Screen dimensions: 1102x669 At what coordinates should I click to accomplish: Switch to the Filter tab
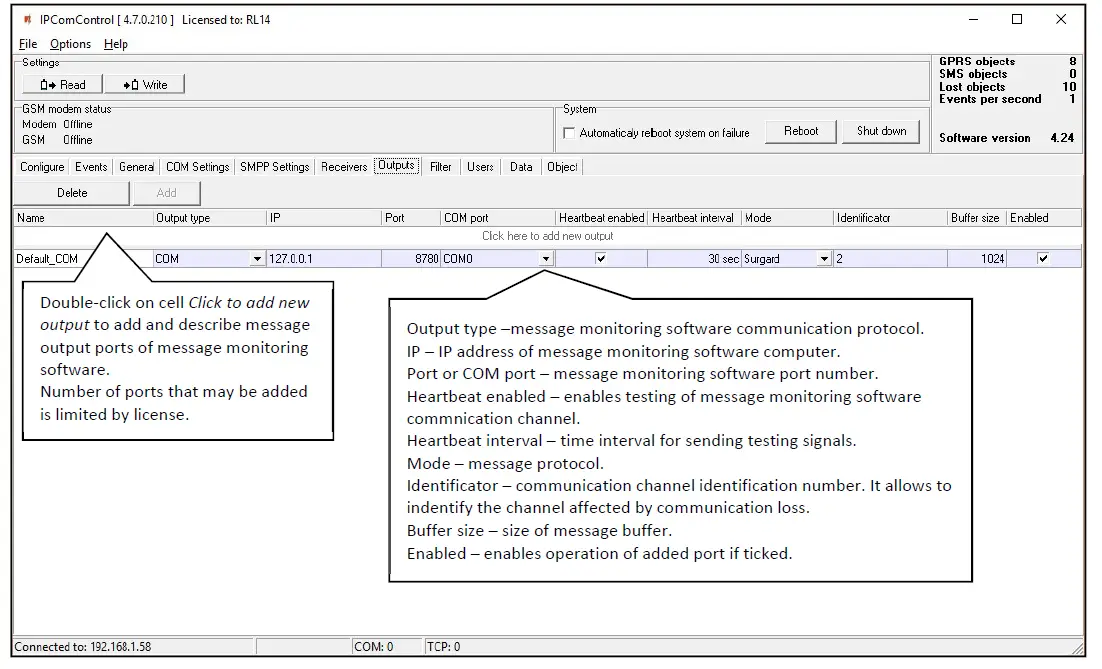click(440, 167)
